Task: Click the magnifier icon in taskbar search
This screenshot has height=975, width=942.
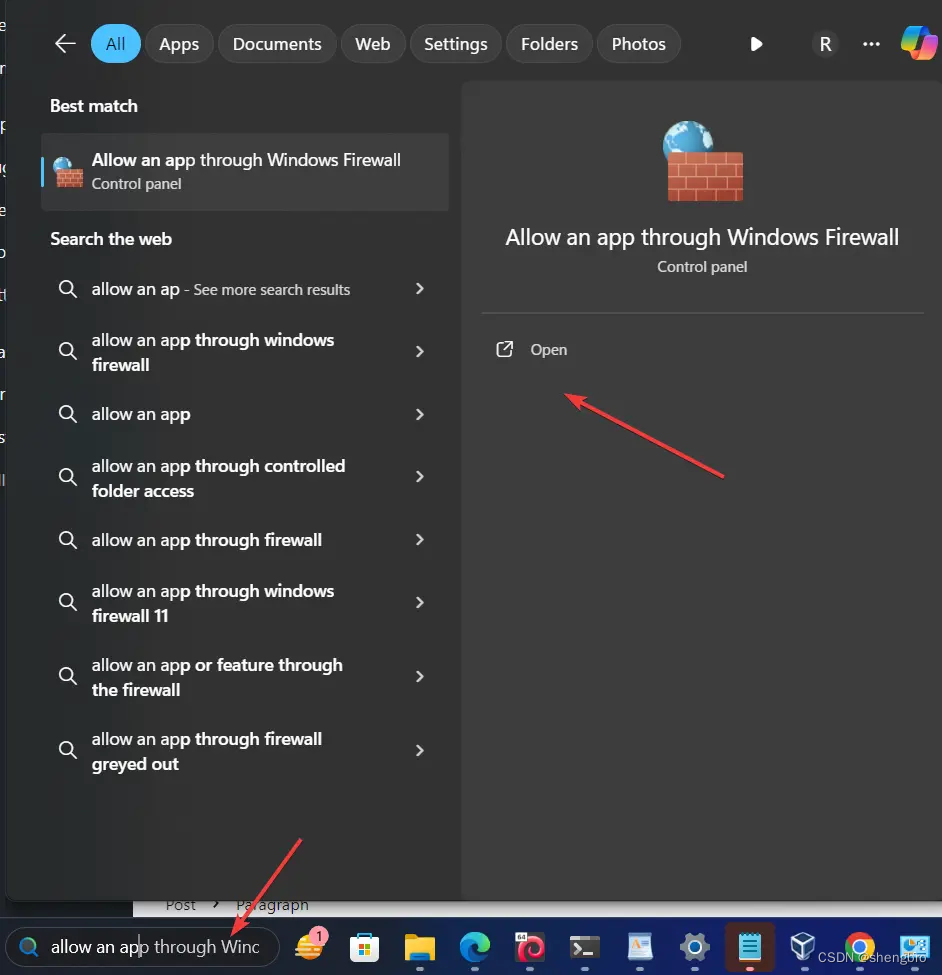Action: (x=28, y=946)
